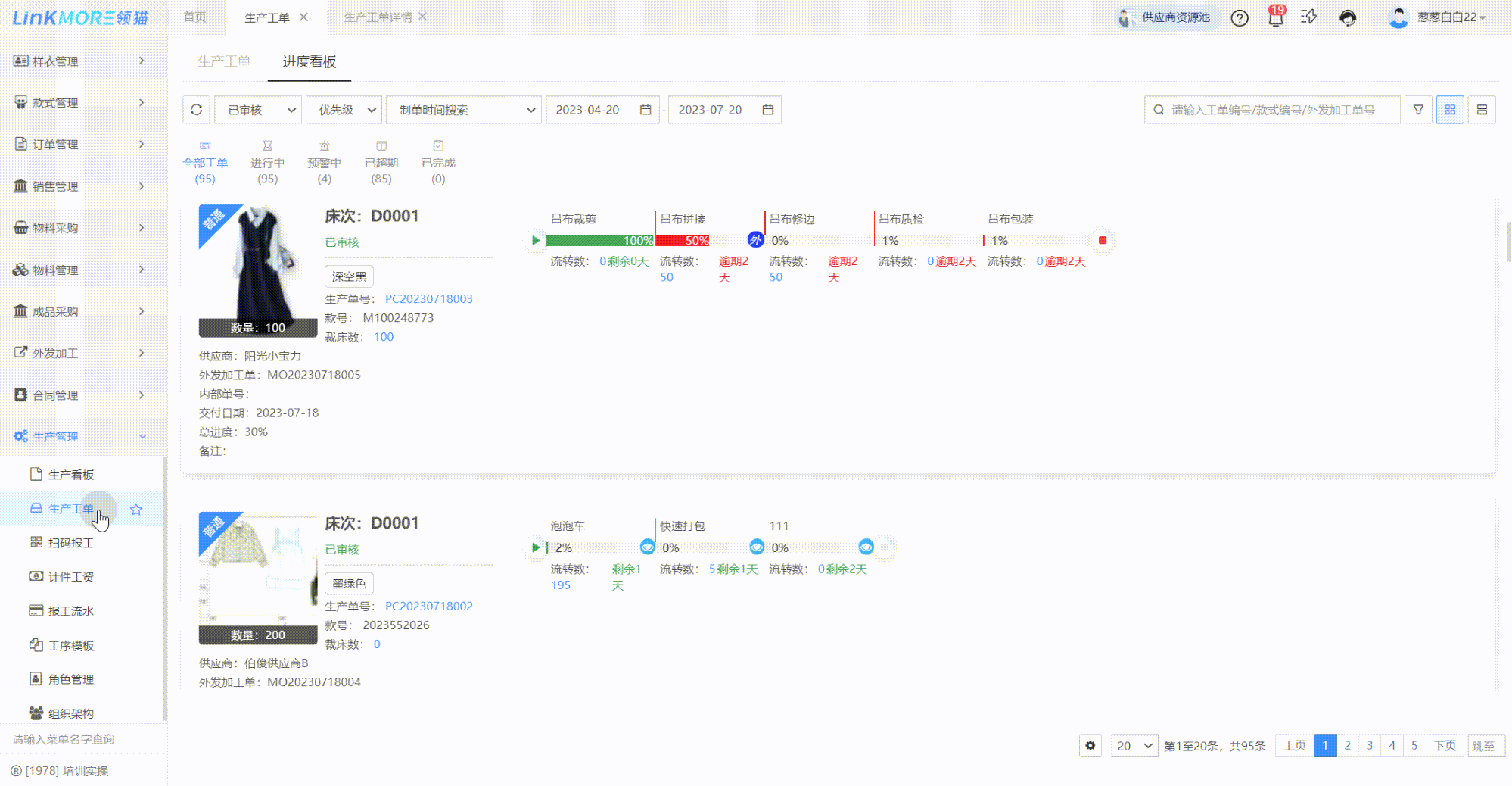Image resolution: width=1512 pixels, height=786 pixels.
Task: Switch to card grid view
Action: [x=1450, y=110]
